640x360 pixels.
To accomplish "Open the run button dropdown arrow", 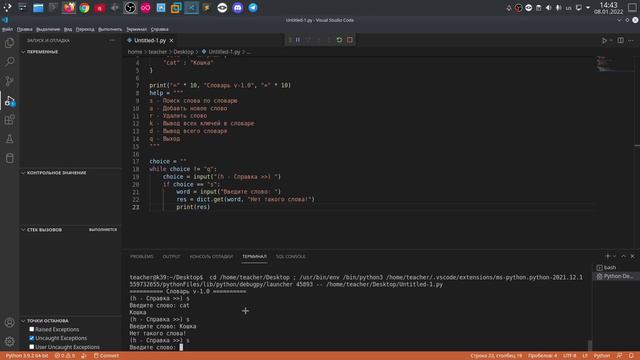I will coord(611,40).
